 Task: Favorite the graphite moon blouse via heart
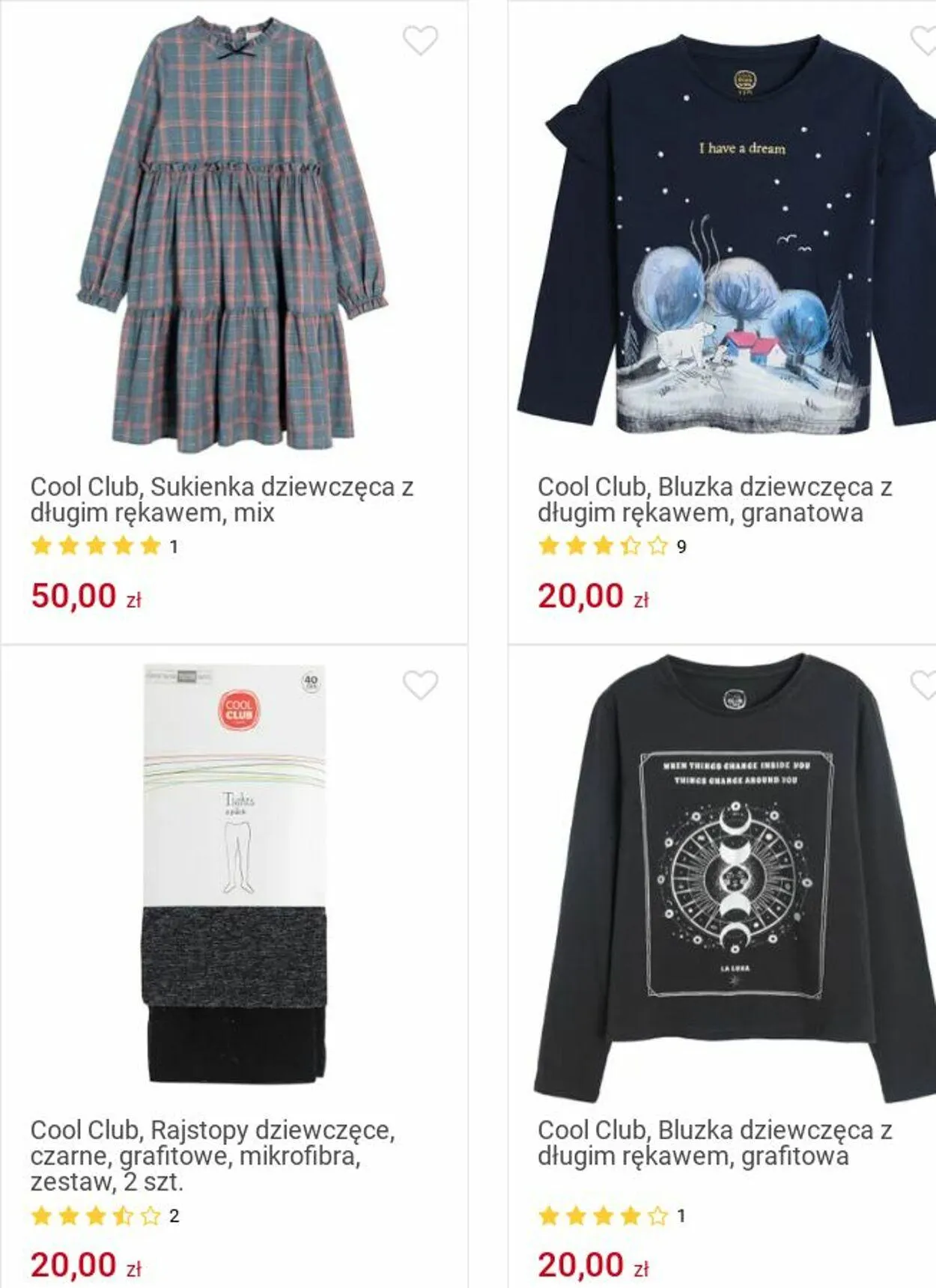[x=924, y=685]
